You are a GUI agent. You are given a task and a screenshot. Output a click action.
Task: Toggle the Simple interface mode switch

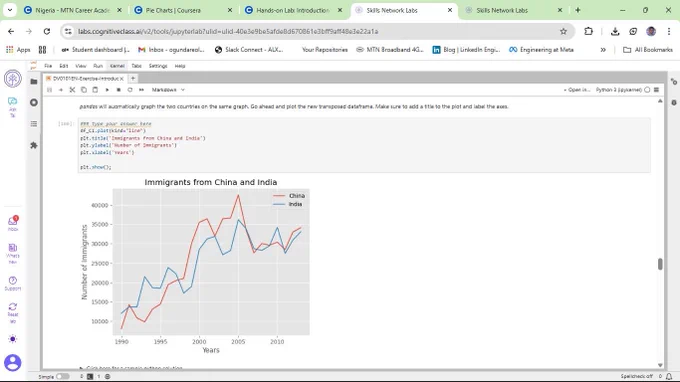(62, 376)
